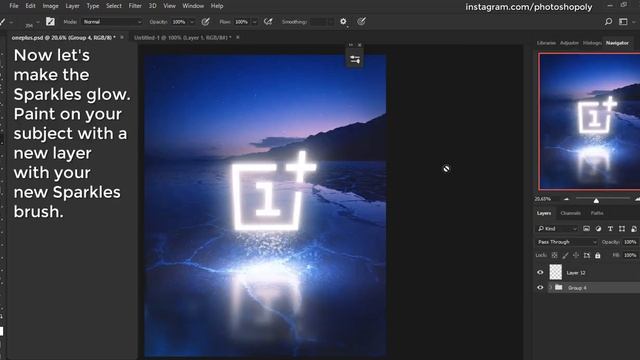Toggle lock position
640x360 pixels.
[576, 256]
